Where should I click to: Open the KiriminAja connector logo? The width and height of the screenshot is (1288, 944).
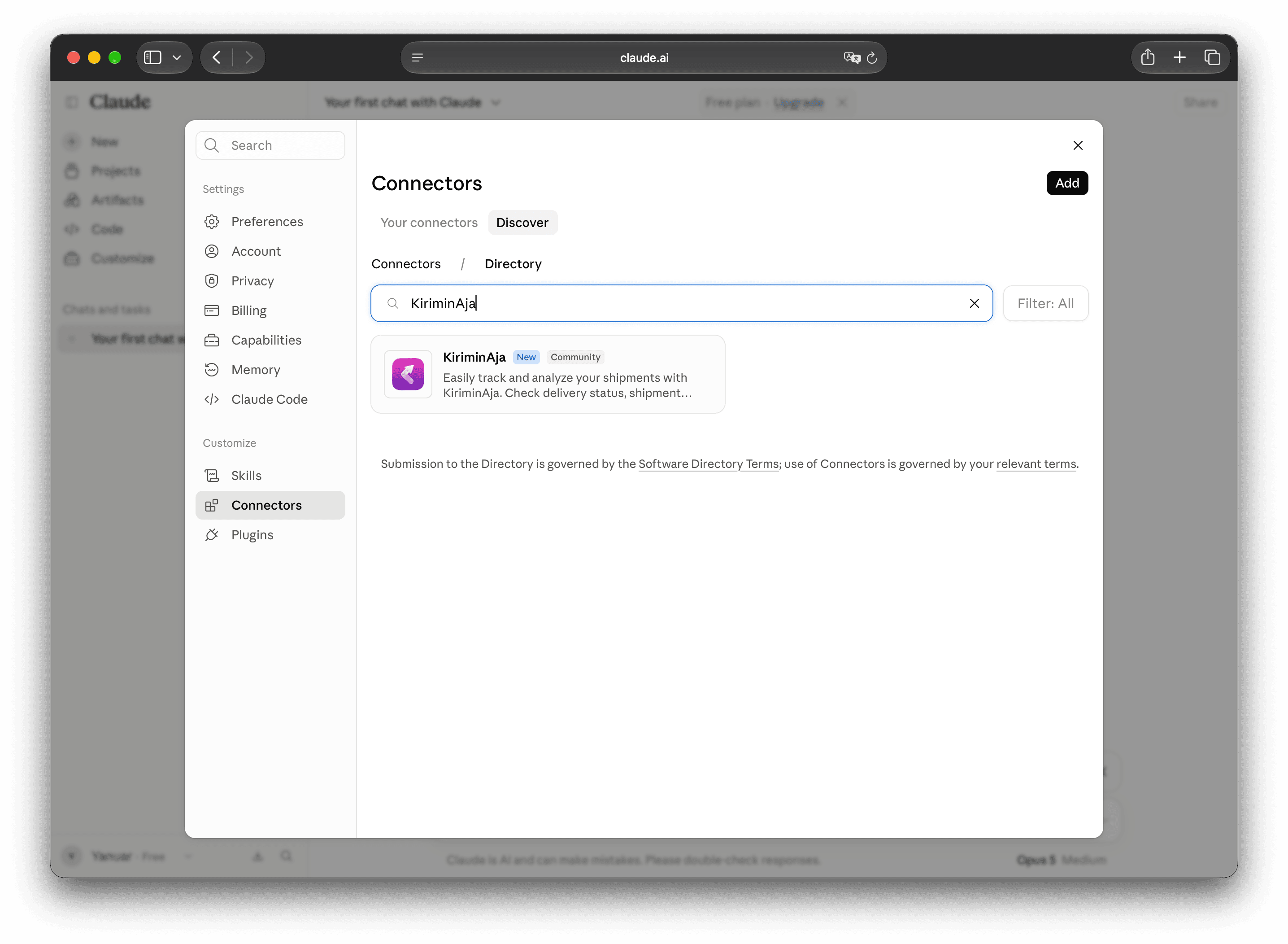click(408, 374)
